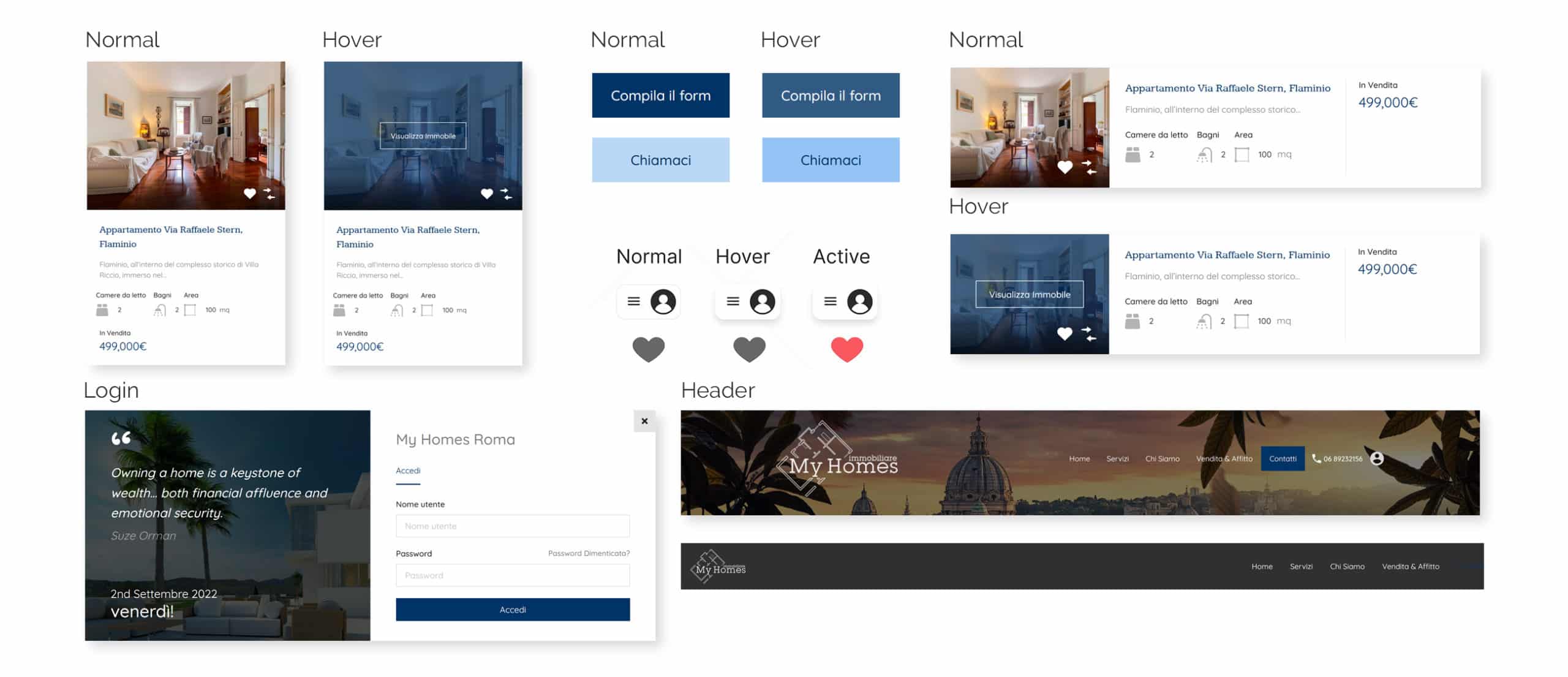Viewport: 1568px width, 677px height.
Task: Click the Password input field
Action: [513, 575]
